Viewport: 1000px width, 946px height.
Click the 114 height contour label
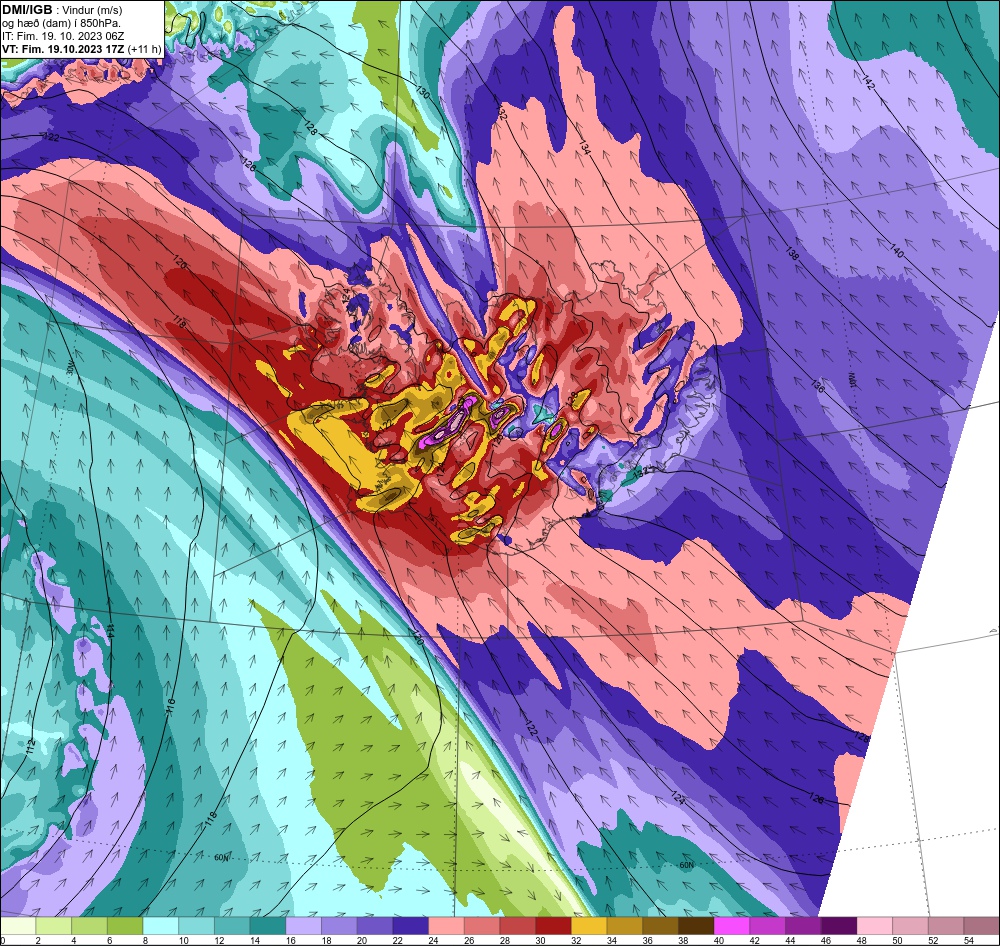click(x=110, y=632)
